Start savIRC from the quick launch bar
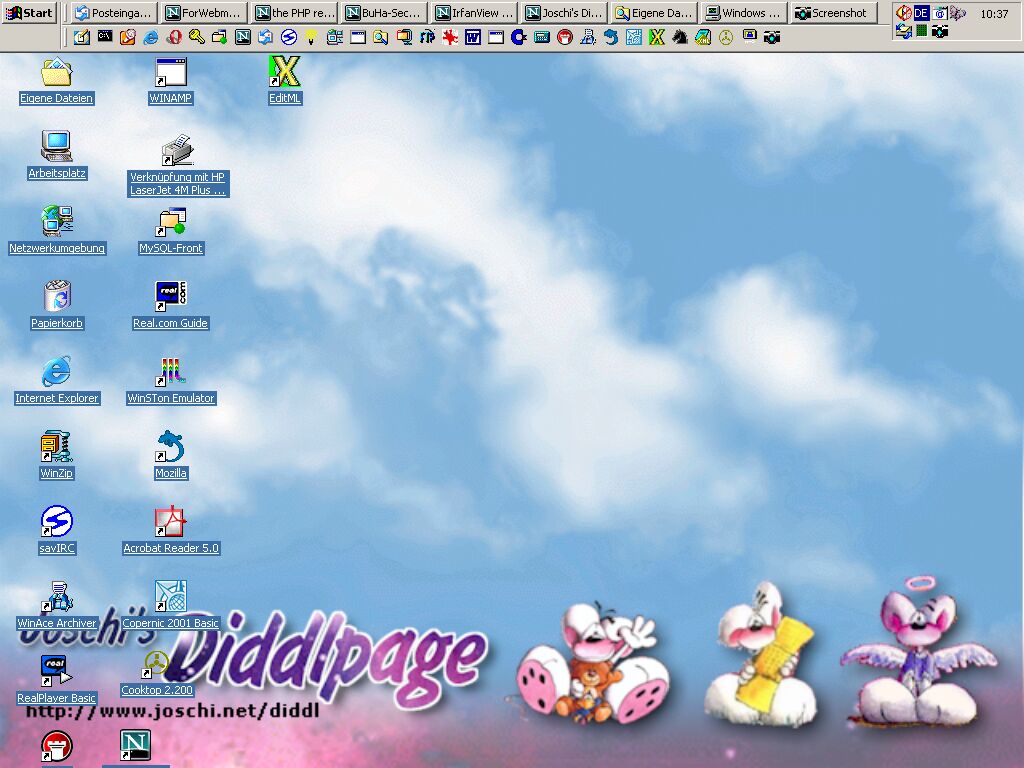This screenshot has height=768, width=1024. tap(289, 37)
